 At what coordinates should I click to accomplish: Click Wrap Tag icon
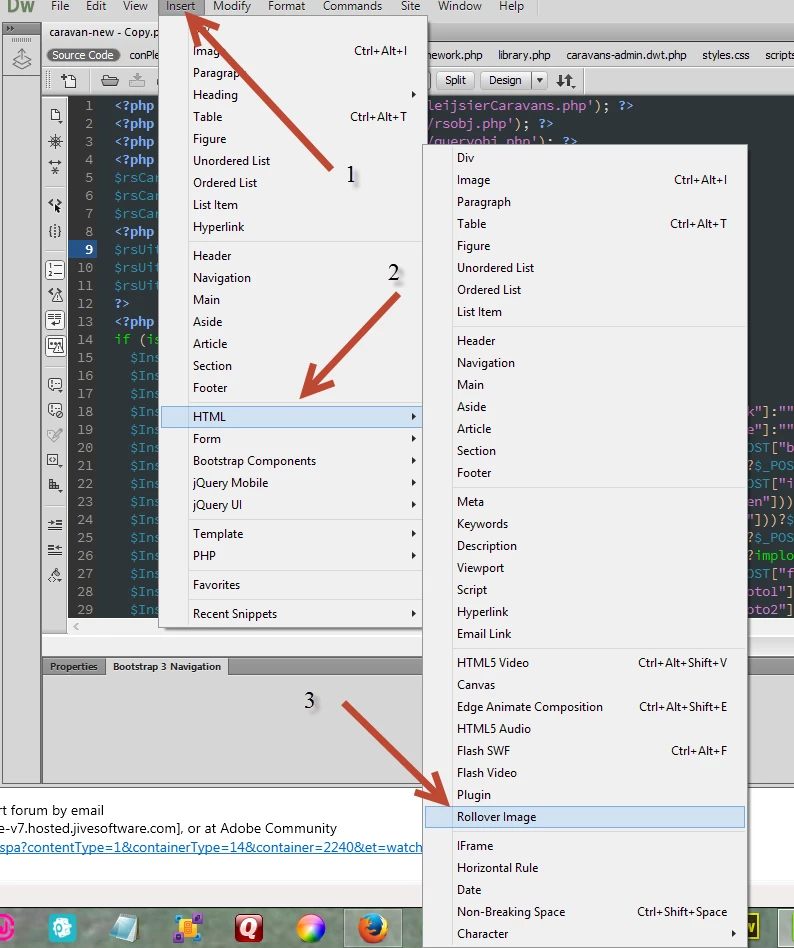55,435
